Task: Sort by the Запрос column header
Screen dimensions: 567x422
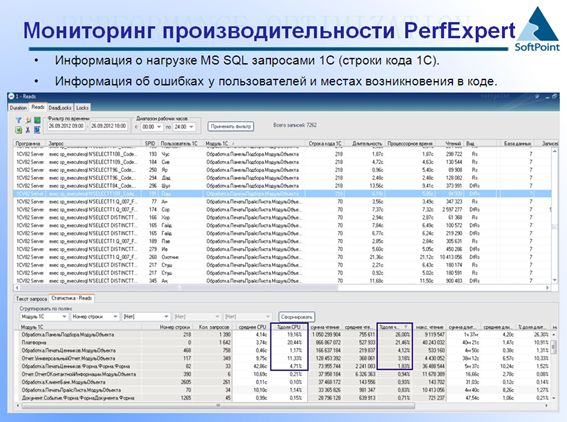Action: coord(95,144)
